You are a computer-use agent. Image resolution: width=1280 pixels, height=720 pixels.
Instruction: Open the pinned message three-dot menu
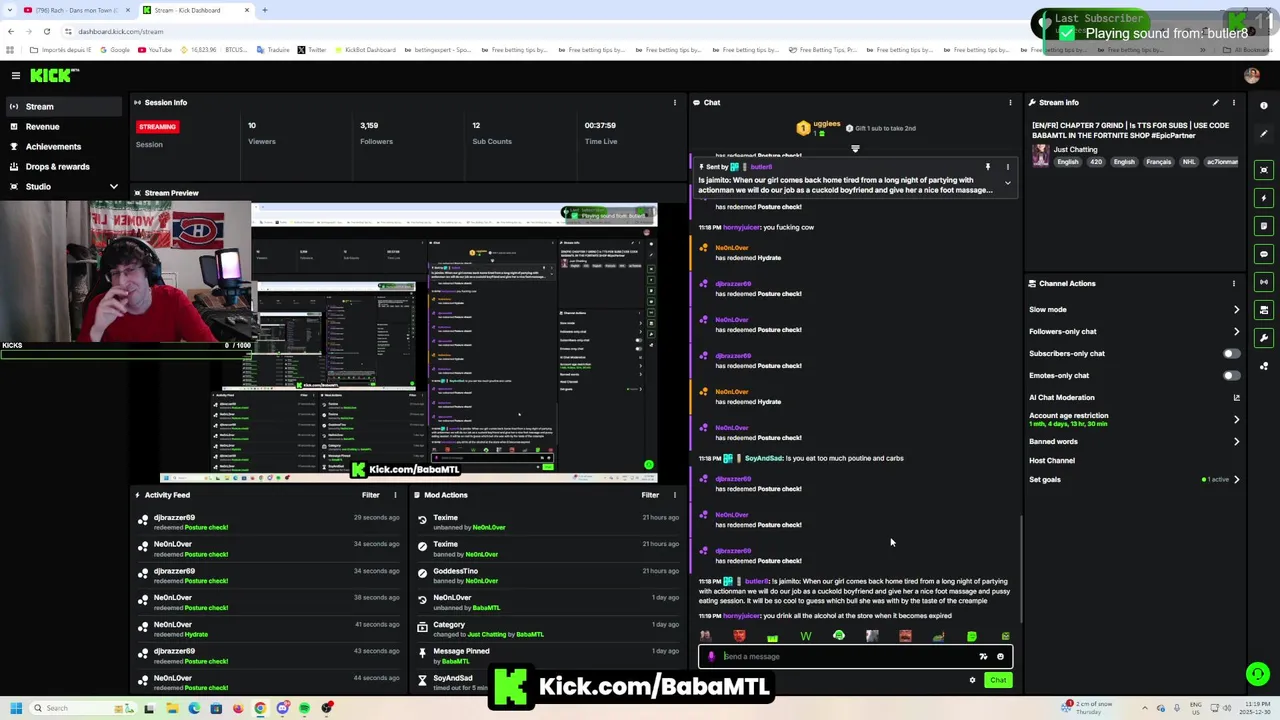coord(1007,167)
